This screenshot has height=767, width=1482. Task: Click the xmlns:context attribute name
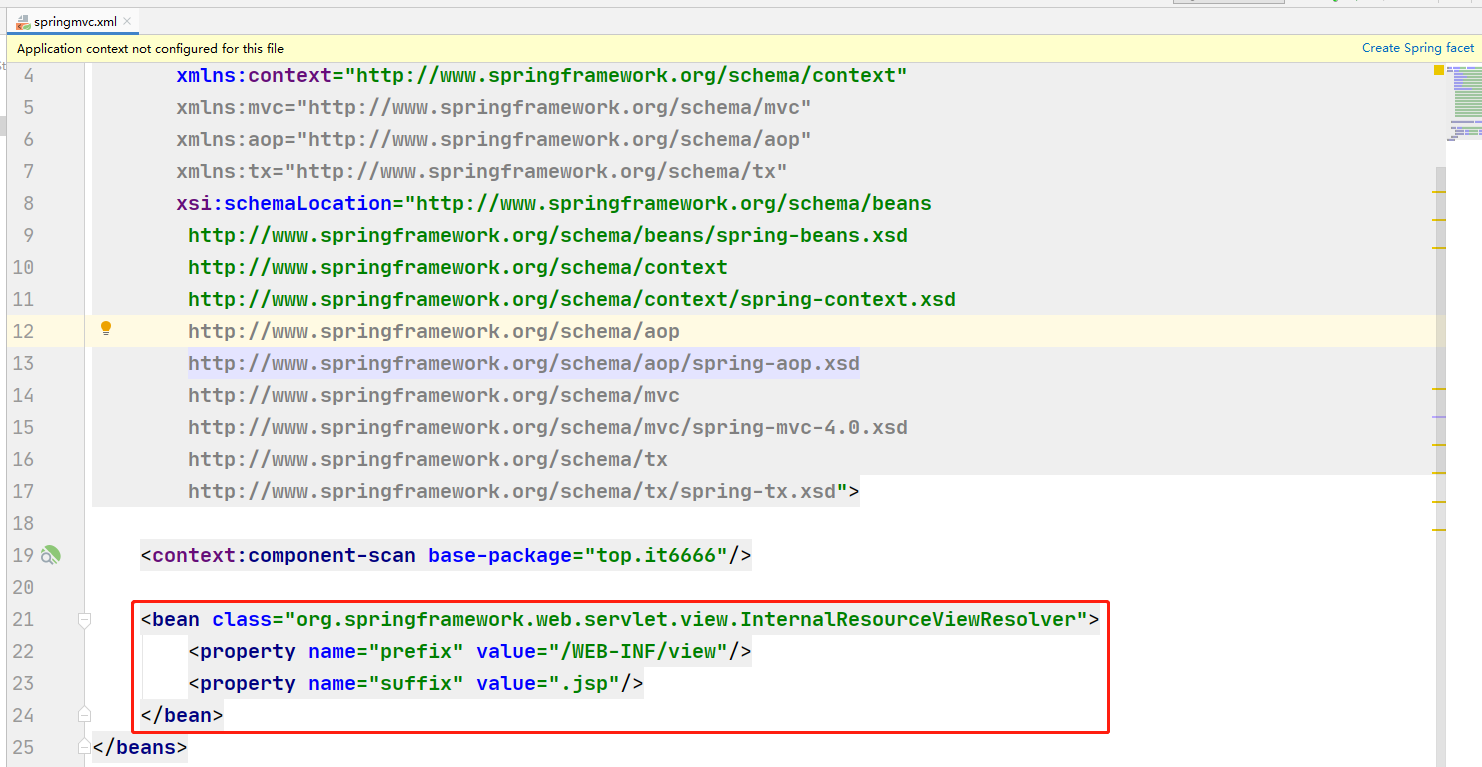coord(254,75)
